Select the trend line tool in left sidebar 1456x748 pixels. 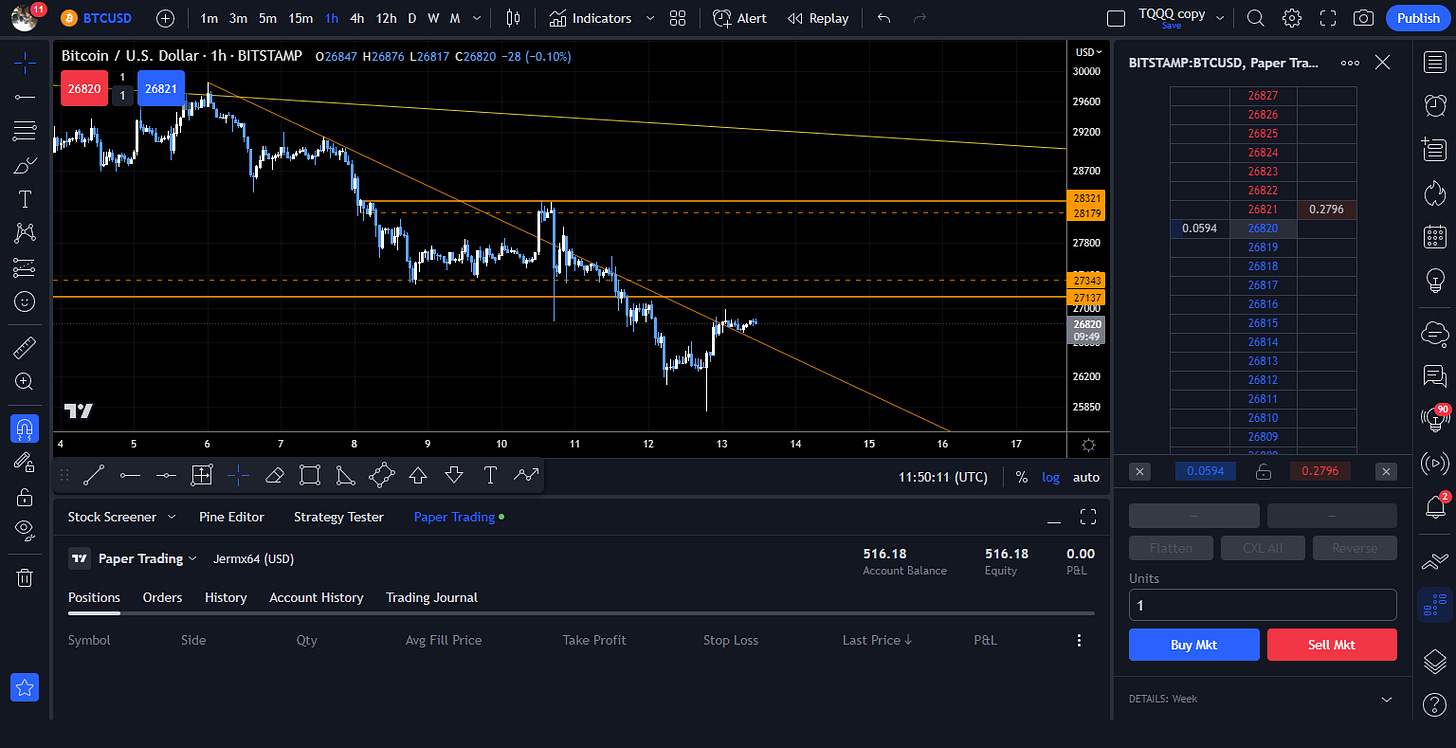click(25, 97)
